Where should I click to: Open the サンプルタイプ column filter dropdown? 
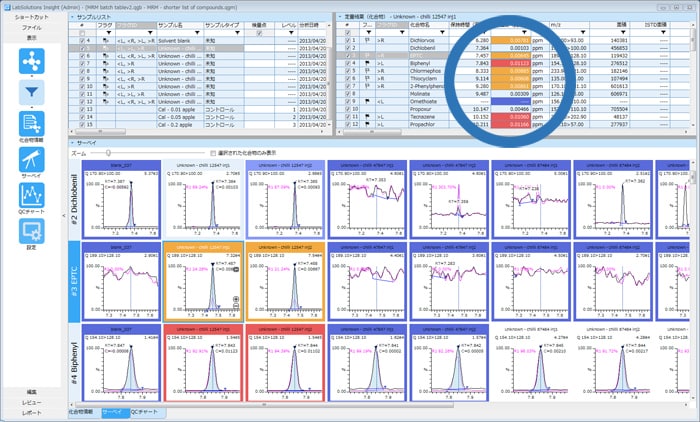click(237, 33)
